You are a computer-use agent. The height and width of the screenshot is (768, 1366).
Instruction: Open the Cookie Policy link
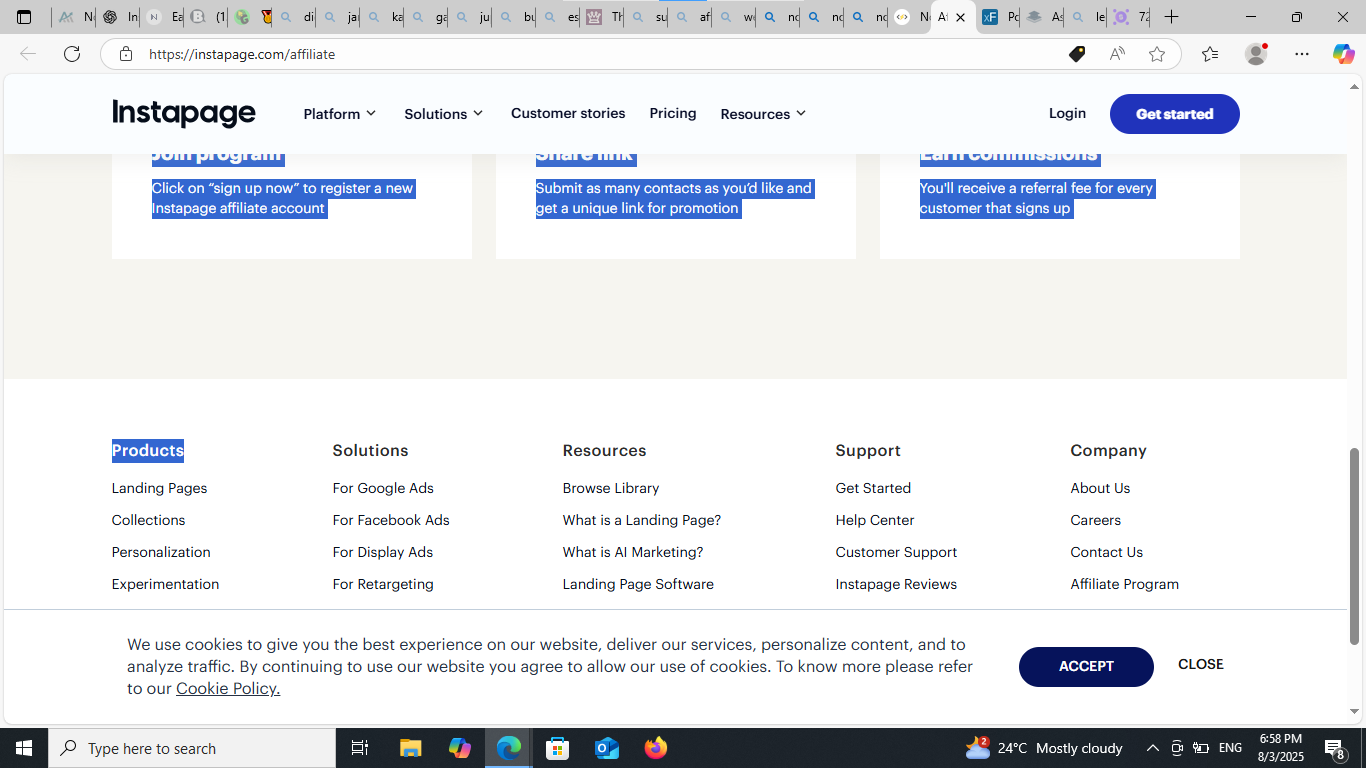coord(228,688)
